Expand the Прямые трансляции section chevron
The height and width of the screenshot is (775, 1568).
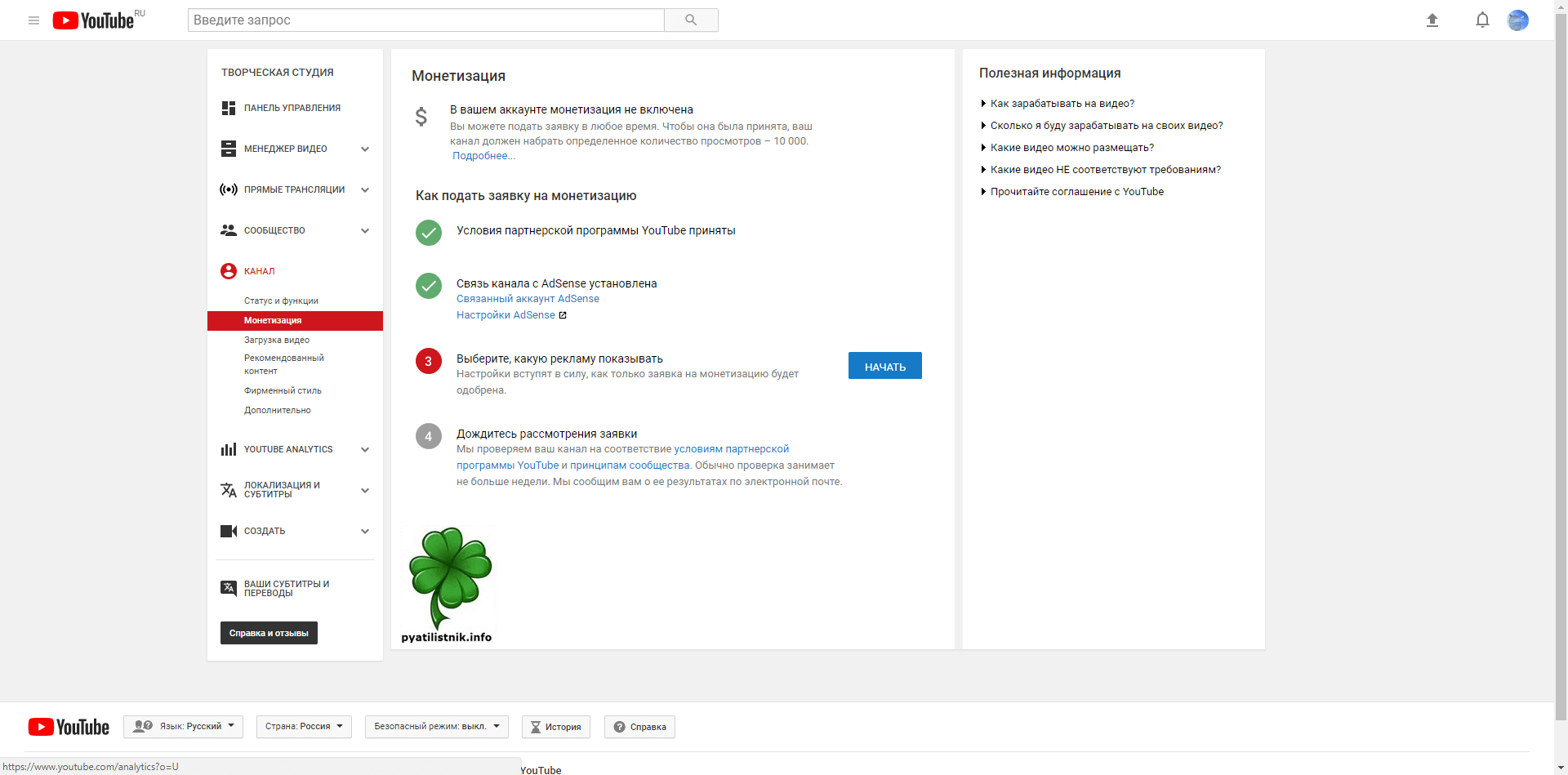coord(365,189)
